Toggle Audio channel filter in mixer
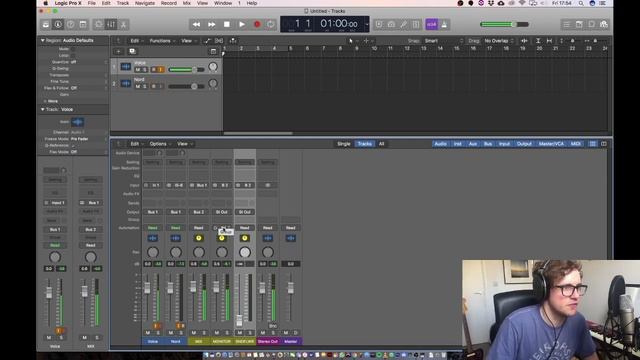Image resolution: width=640 pixels, height=360 pixels. click(440, 144)
